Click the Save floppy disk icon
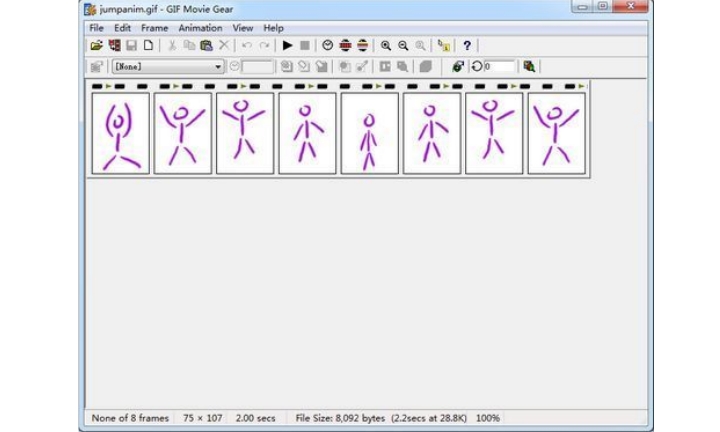Screen dimensions: 720x432 pyautogui.click(x=131, y=45)
